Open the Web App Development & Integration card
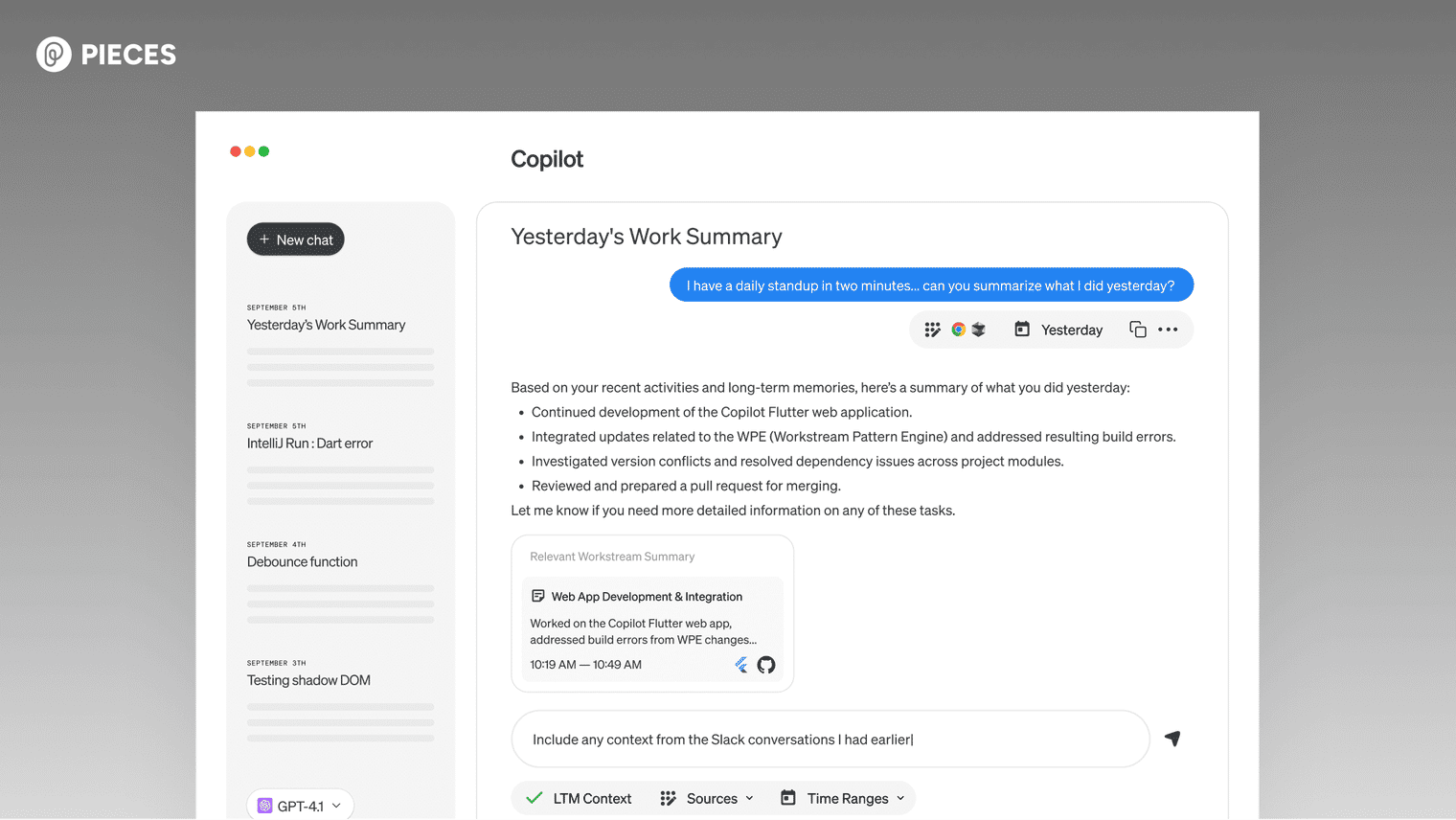 (652, 628)
